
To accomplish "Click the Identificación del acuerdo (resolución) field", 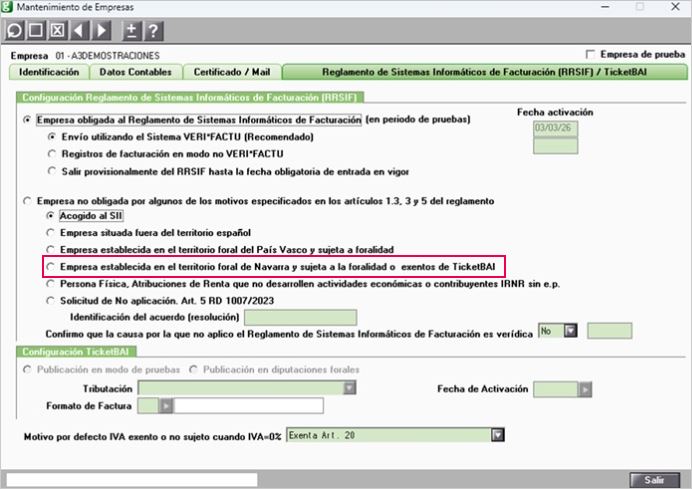I will (x=301, y=317).
